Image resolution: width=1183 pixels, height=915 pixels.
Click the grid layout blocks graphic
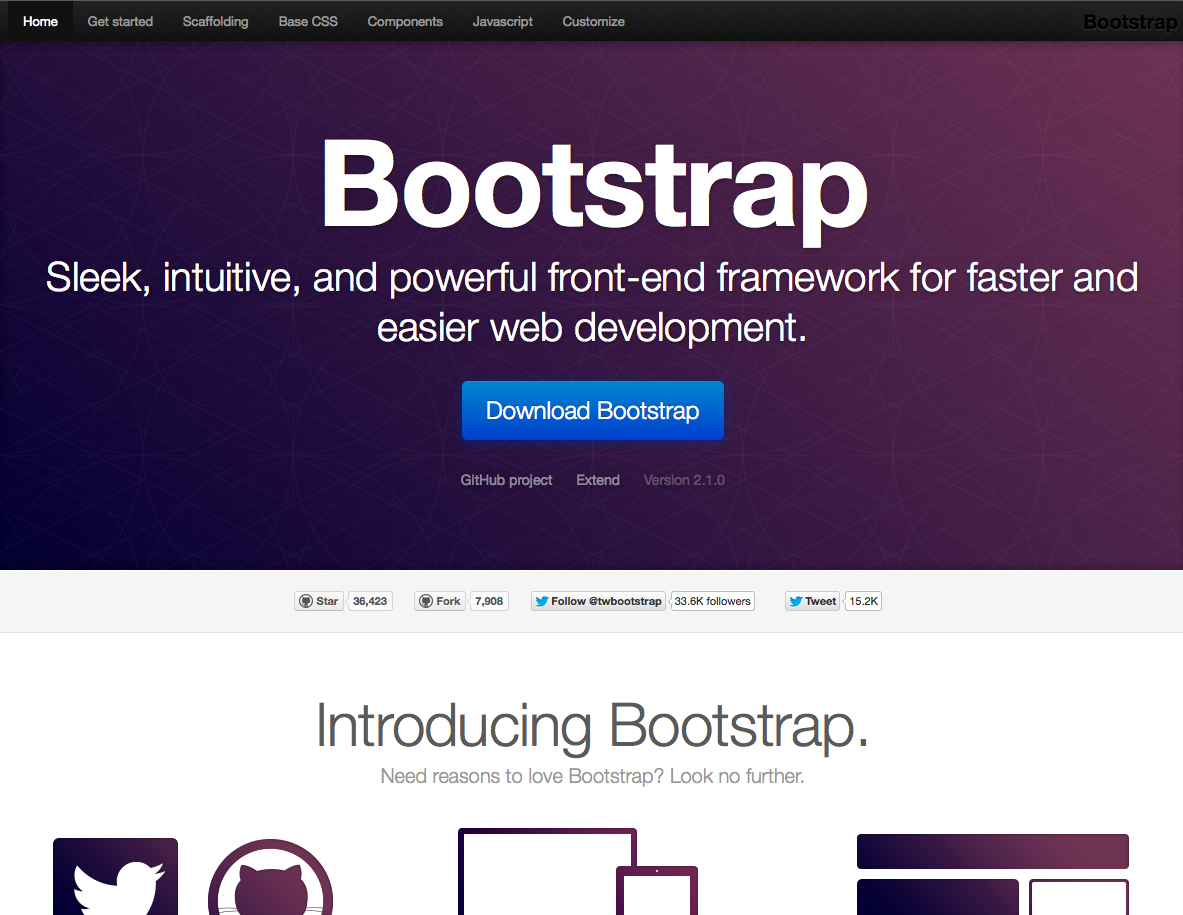click(x=993, y=874)
